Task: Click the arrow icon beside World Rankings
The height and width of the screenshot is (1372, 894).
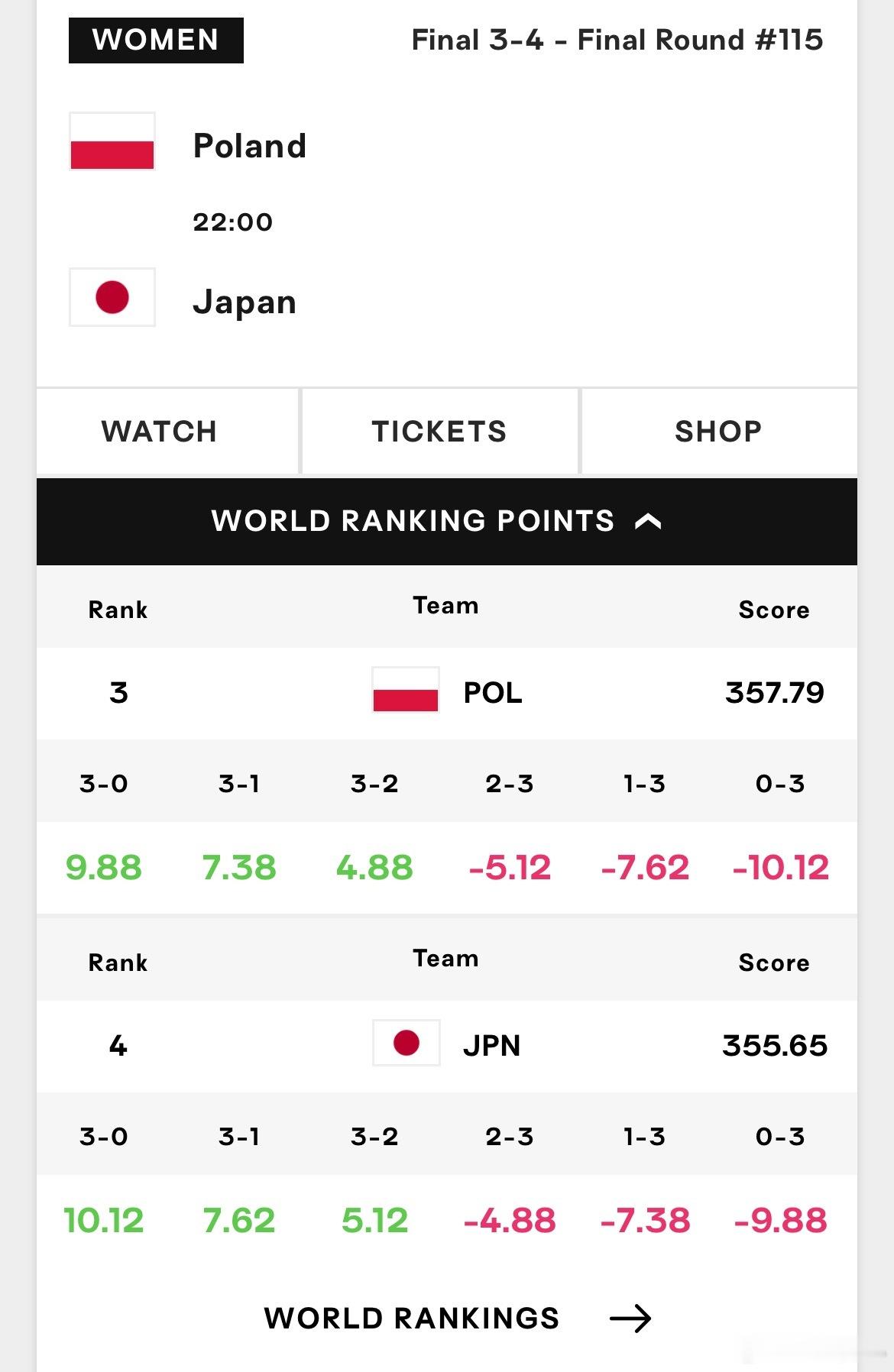Action: point(630,1319)
